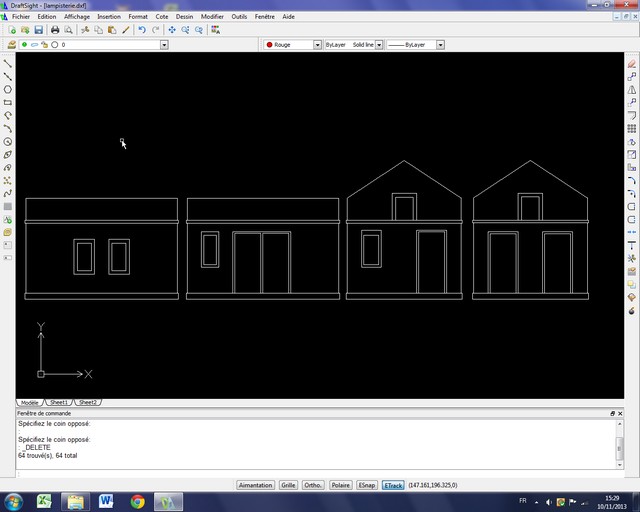640x512 pixels.
Task: Expand the Rouge line color dropdown
Action: point(317,45)
